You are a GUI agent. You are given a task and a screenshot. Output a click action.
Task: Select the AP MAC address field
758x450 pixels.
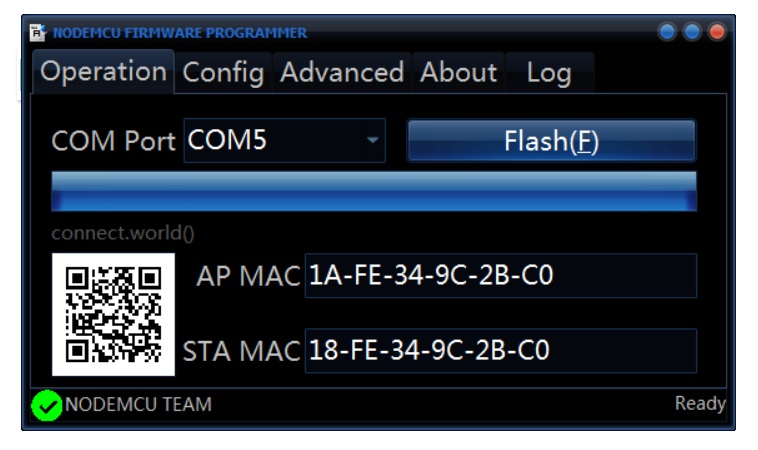point(500,276)
